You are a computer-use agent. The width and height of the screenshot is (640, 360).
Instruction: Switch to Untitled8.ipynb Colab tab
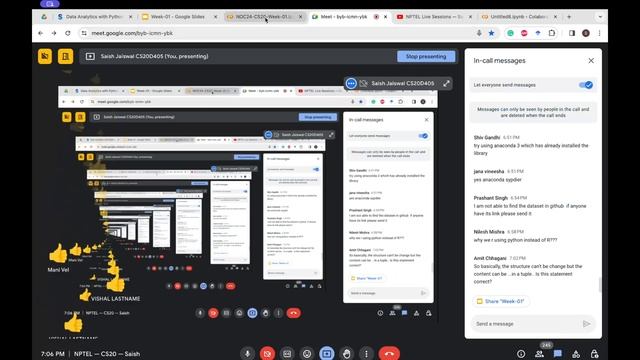518,17
